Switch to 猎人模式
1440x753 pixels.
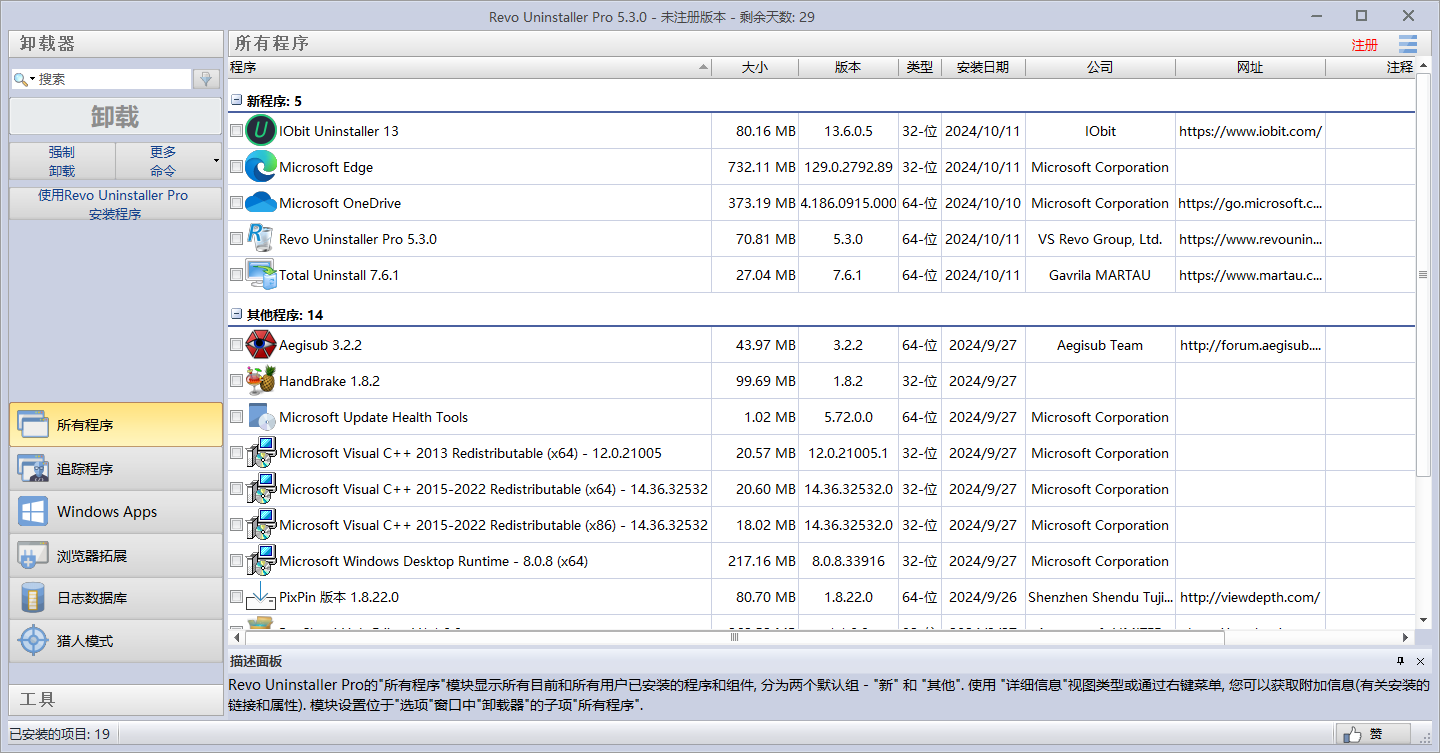click(x=116, y=641)
